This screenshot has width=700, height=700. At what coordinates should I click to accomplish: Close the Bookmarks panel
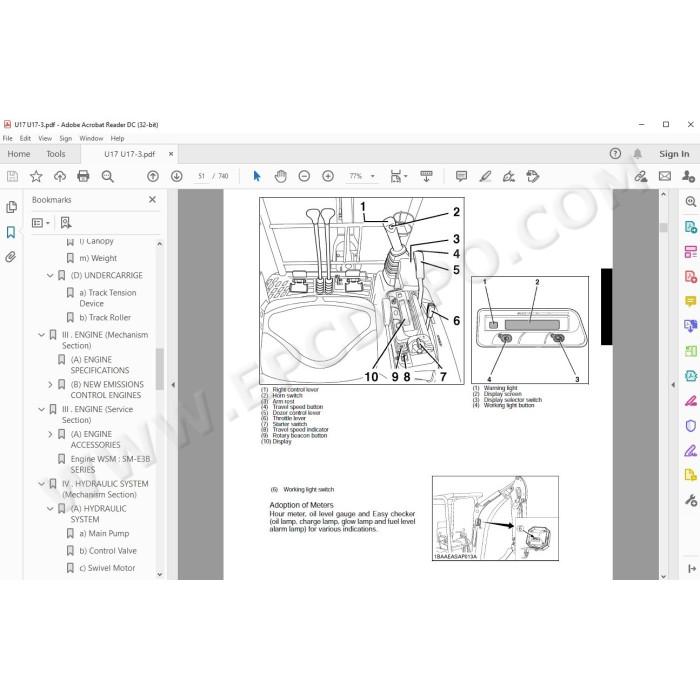(x=153, y=200)
